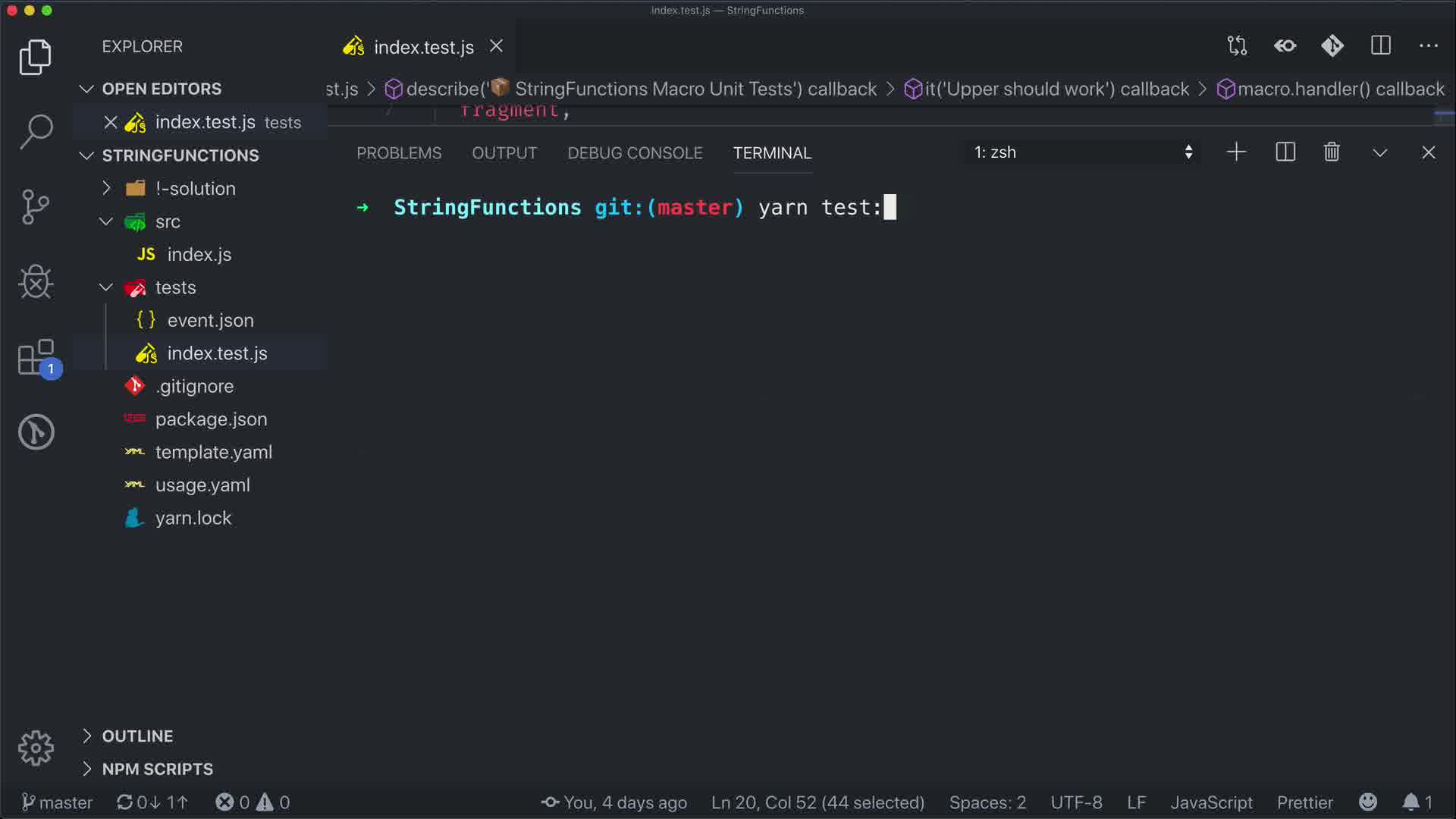The image size is (1456, 819).
Task: Open the Search view in activity bar
Action: pyautogui.click(x=36, y=131)
